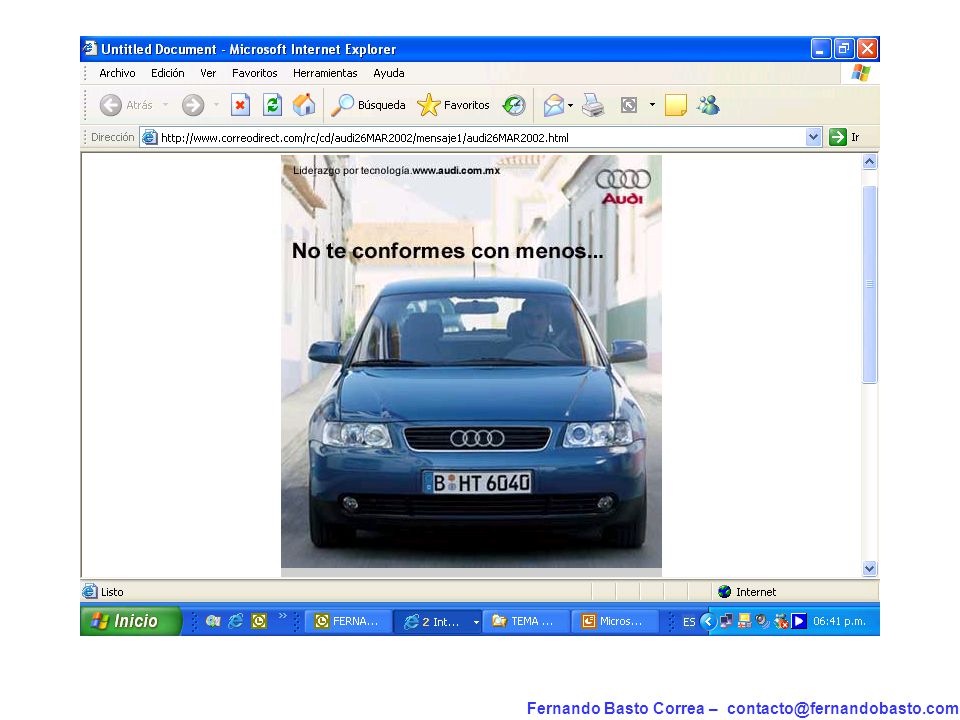
Task: Click the scrollbar up arrow
Action: pos(869,162)
